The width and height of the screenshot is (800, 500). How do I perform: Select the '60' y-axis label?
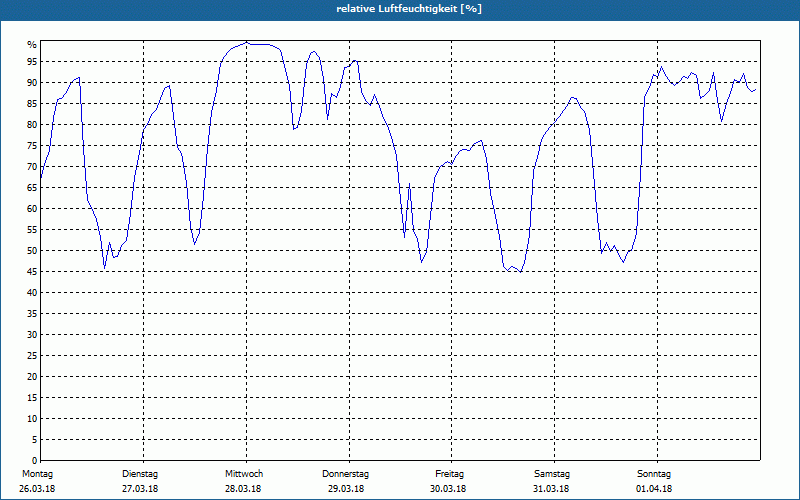[x=32, y=209]
